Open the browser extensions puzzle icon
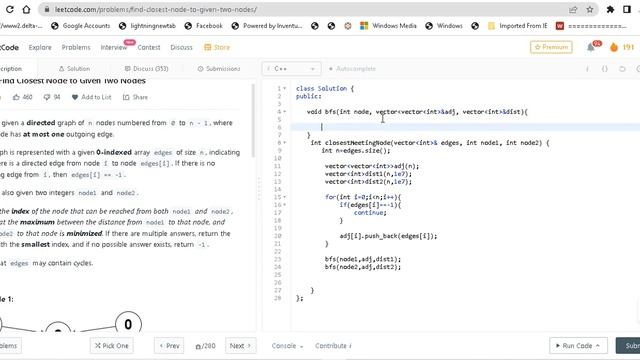This screenshot has width=640, height=360. tap(610, 9)
